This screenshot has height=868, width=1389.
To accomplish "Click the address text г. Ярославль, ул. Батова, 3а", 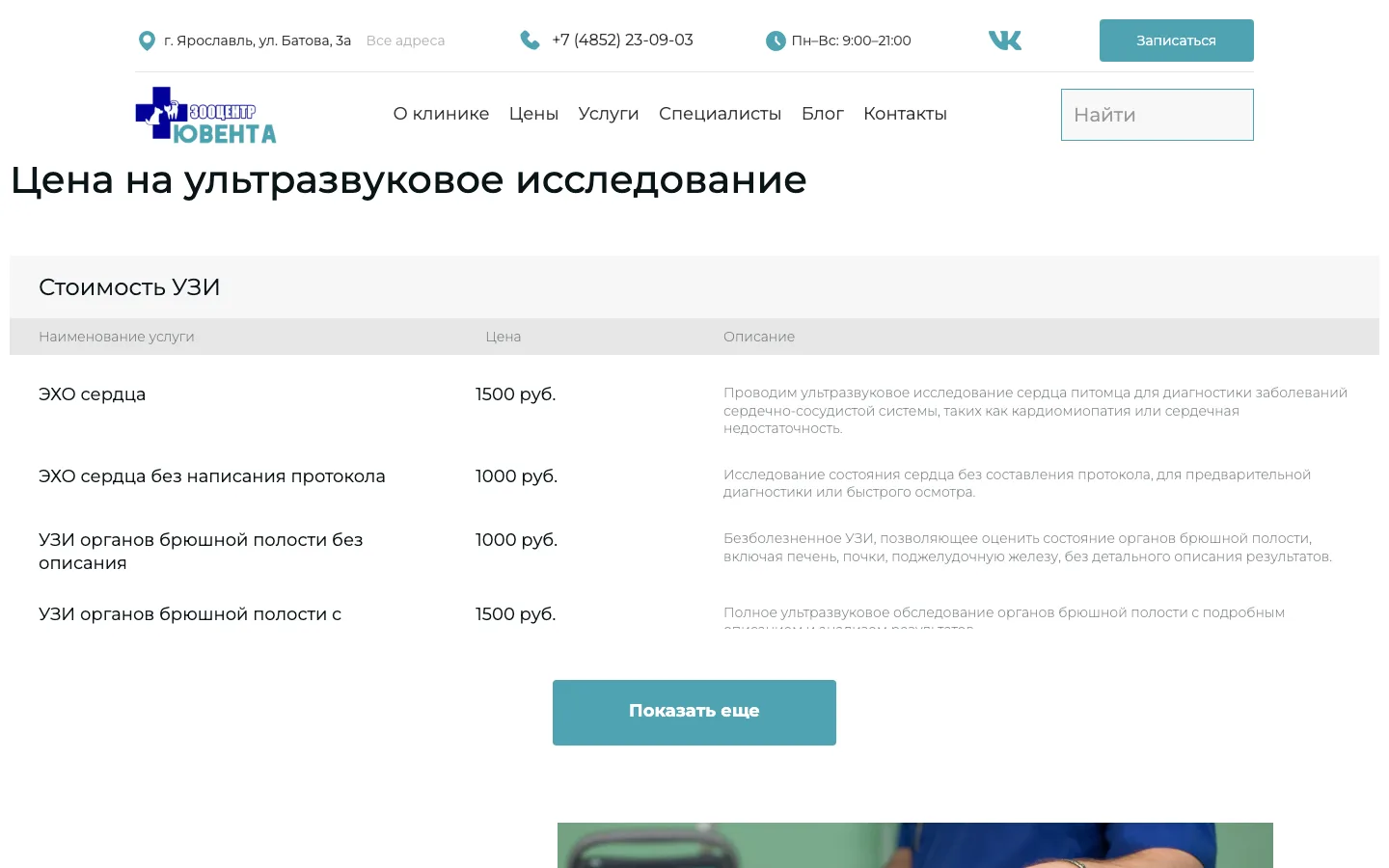I will click(258, 41).
